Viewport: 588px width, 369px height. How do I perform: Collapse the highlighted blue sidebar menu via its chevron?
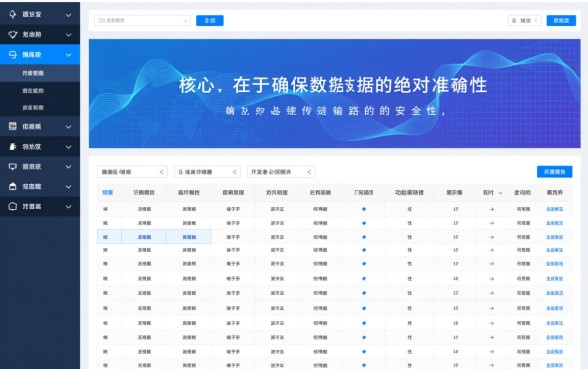69,55
